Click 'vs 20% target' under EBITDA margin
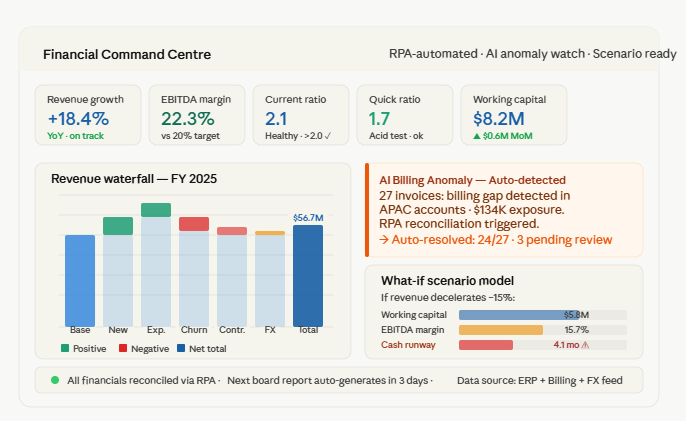 (190, 136)
